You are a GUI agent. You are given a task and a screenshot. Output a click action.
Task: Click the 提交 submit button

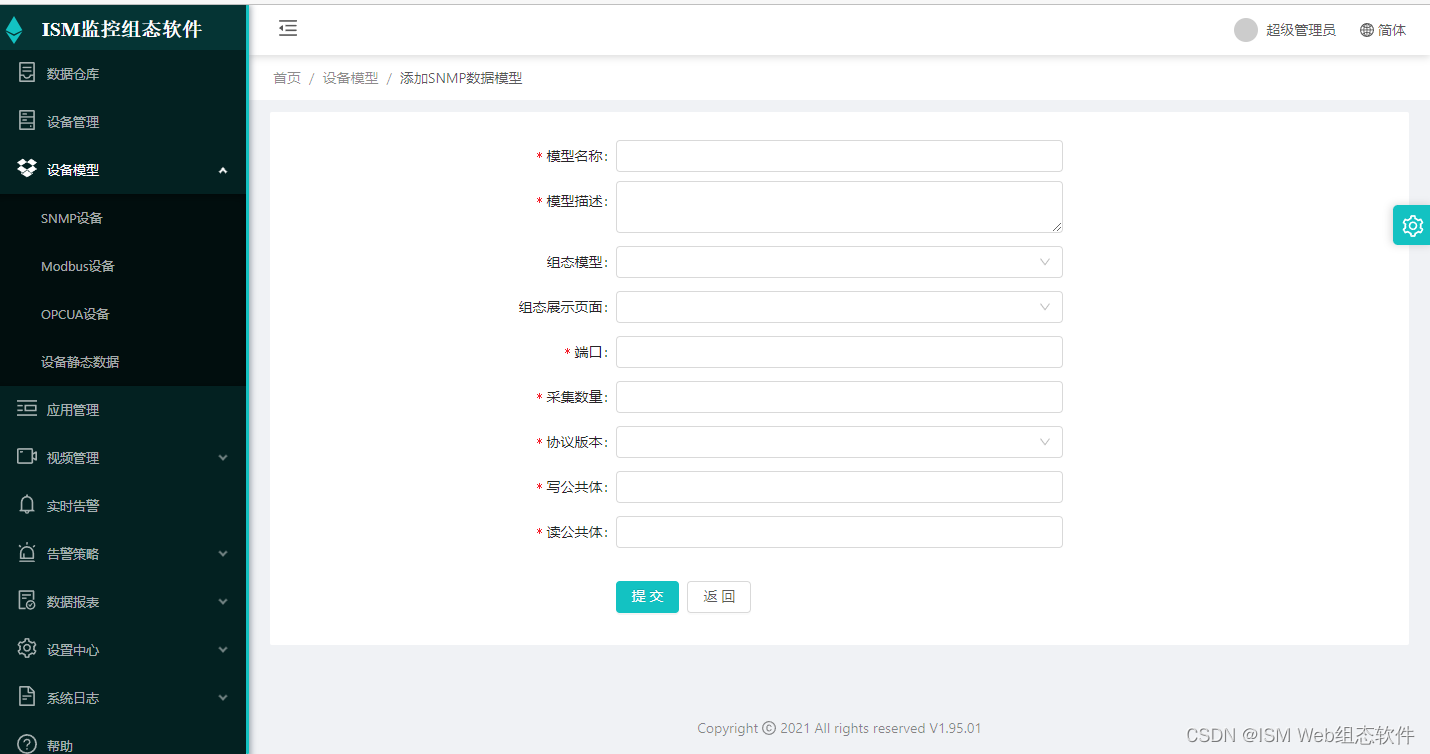pos(647,597)
